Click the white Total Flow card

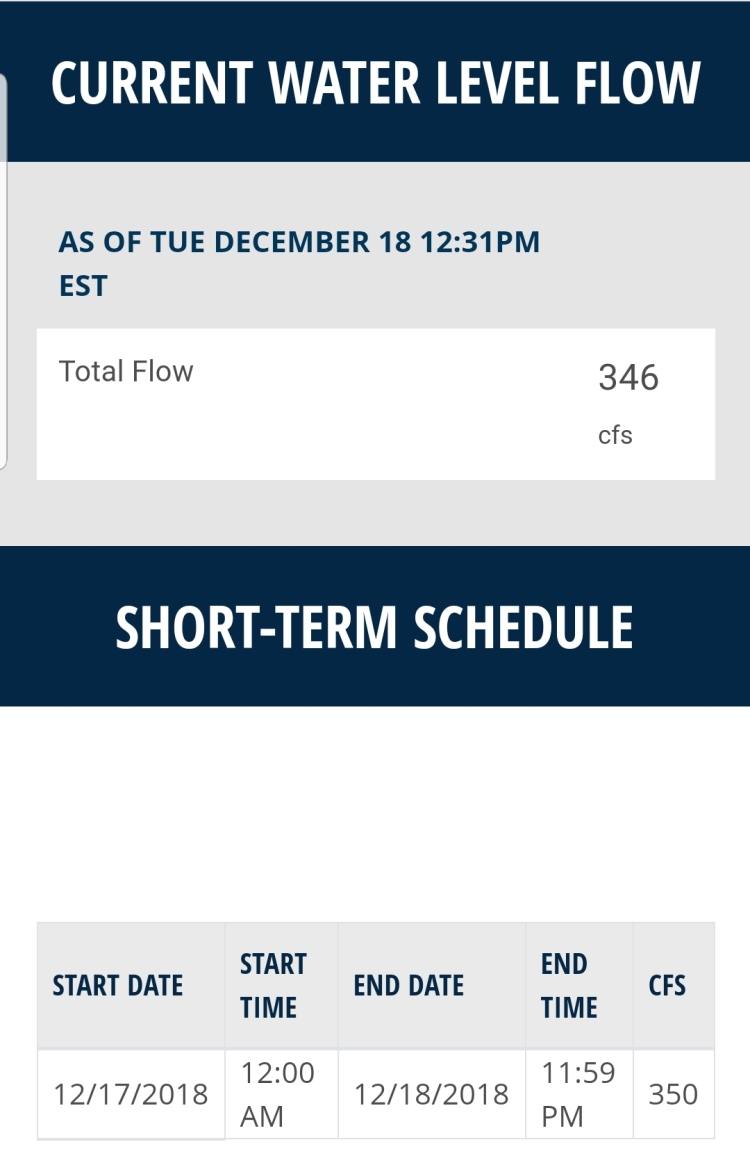[x=376, y=404]
